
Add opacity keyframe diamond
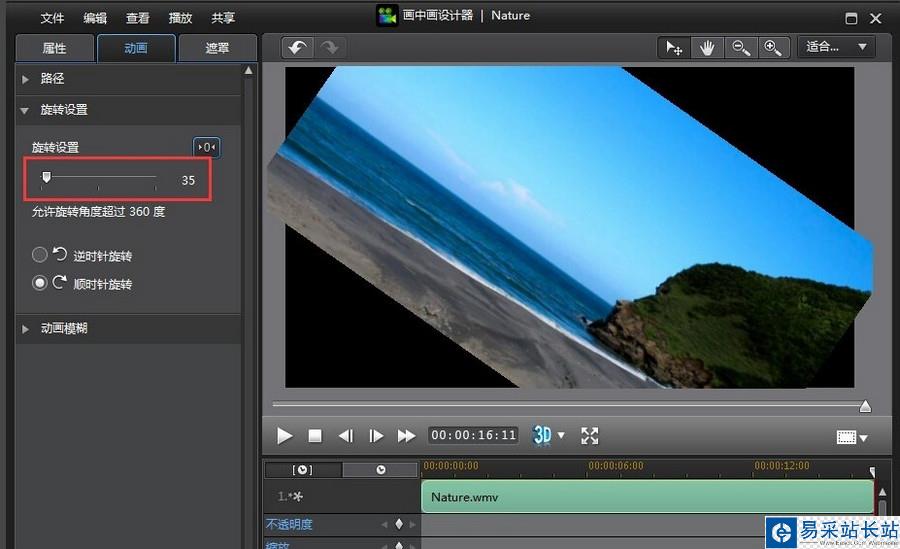click(399, 524)
